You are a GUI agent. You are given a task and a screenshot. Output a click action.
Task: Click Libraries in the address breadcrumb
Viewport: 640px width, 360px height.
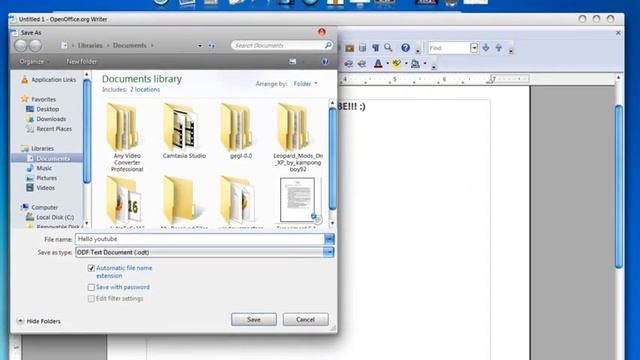90,45
